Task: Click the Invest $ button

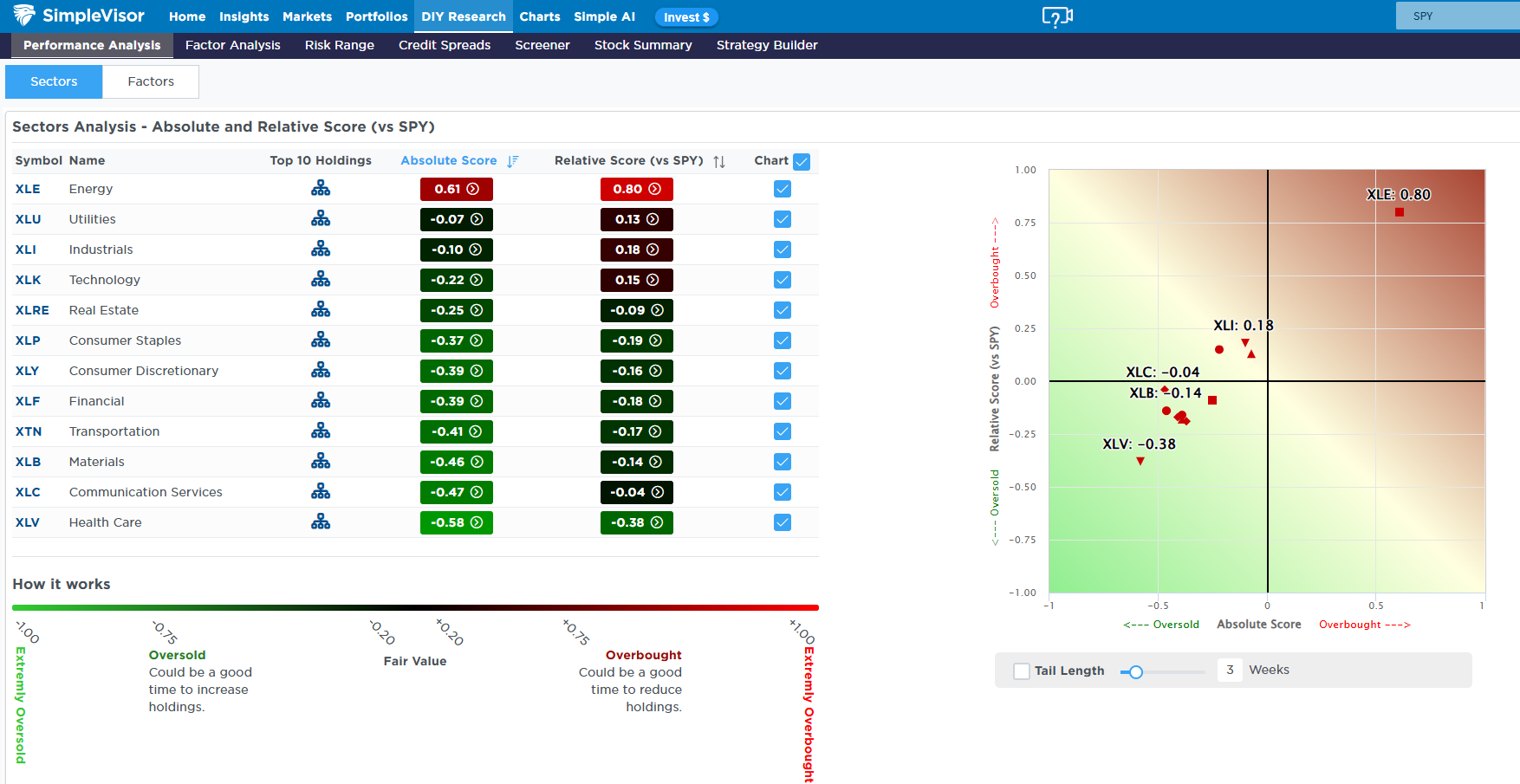Action: pos(686,17)
